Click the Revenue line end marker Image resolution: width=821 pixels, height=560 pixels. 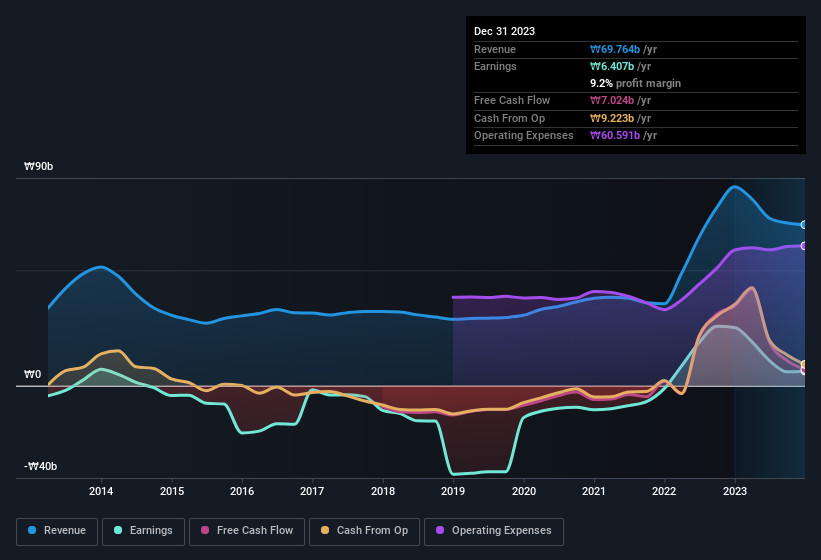click(804, 225)
